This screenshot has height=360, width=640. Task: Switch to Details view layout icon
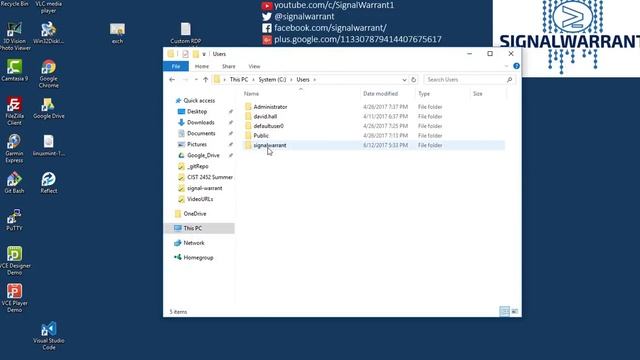coord(504,311)
